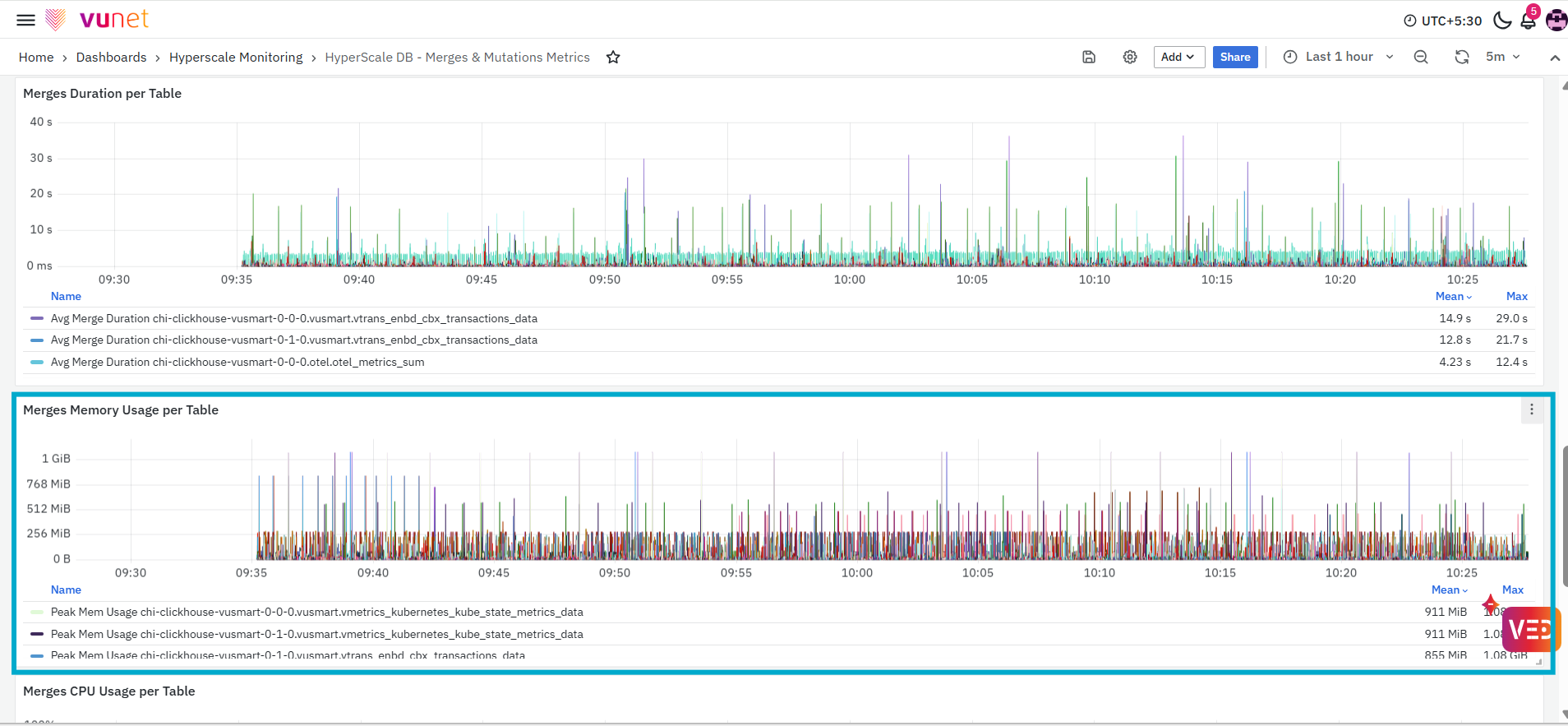Click the save dashboard icon

pos(1089,57)
